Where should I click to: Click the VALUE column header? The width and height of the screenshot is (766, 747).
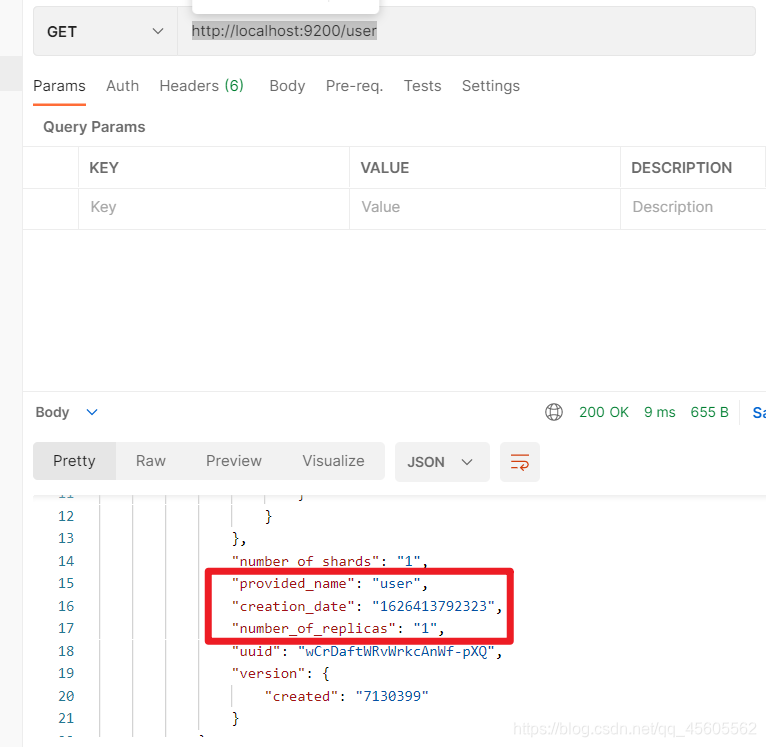[384, 168]
